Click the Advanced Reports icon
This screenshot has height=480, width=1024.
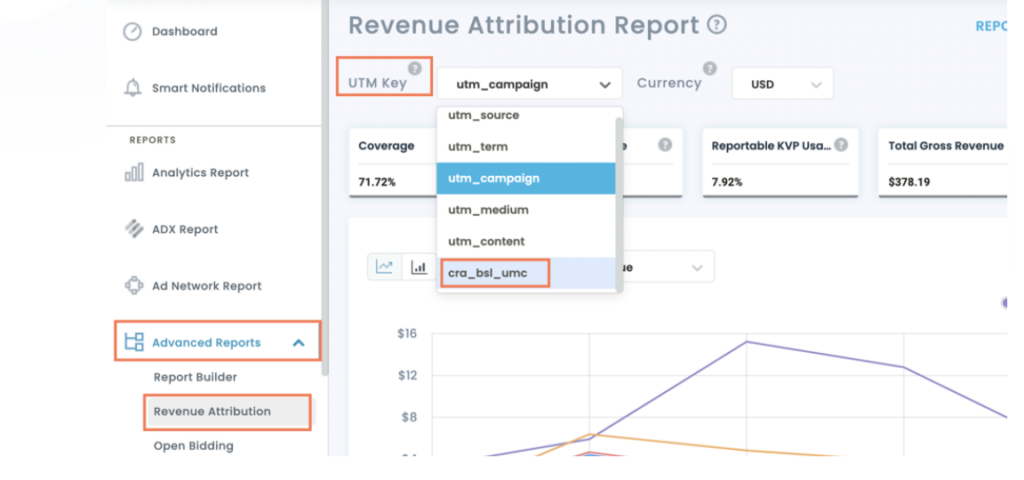133,343
